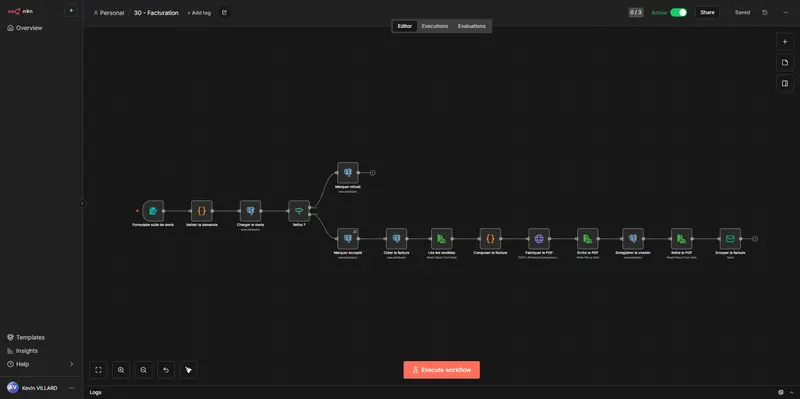
Task: Click the Add tag field
Action: (x=199, y=13)
